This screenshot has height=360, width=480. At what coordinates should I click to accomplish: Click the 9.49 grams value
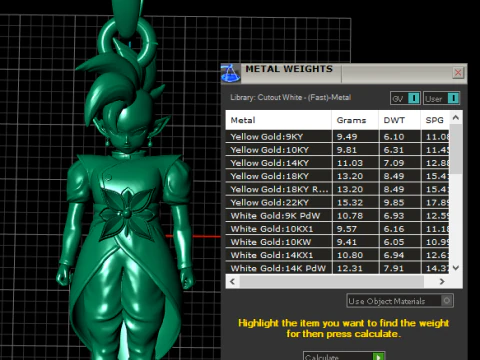[347, 137]
